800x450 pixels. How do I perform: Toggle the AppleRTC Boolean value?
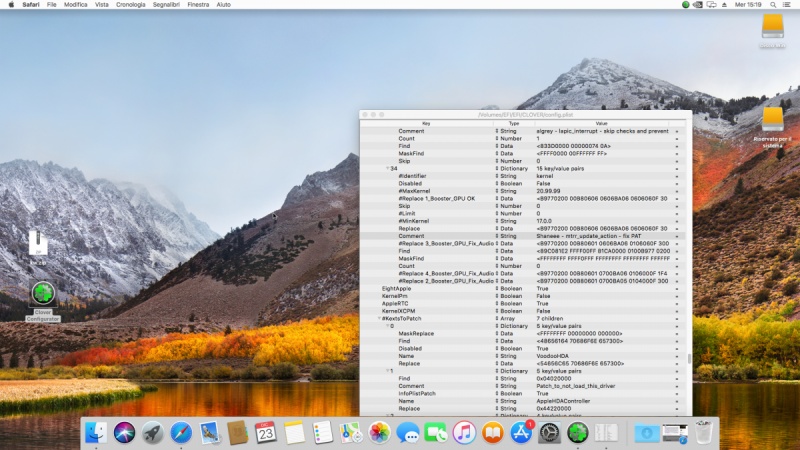click(x=543, y=304)
